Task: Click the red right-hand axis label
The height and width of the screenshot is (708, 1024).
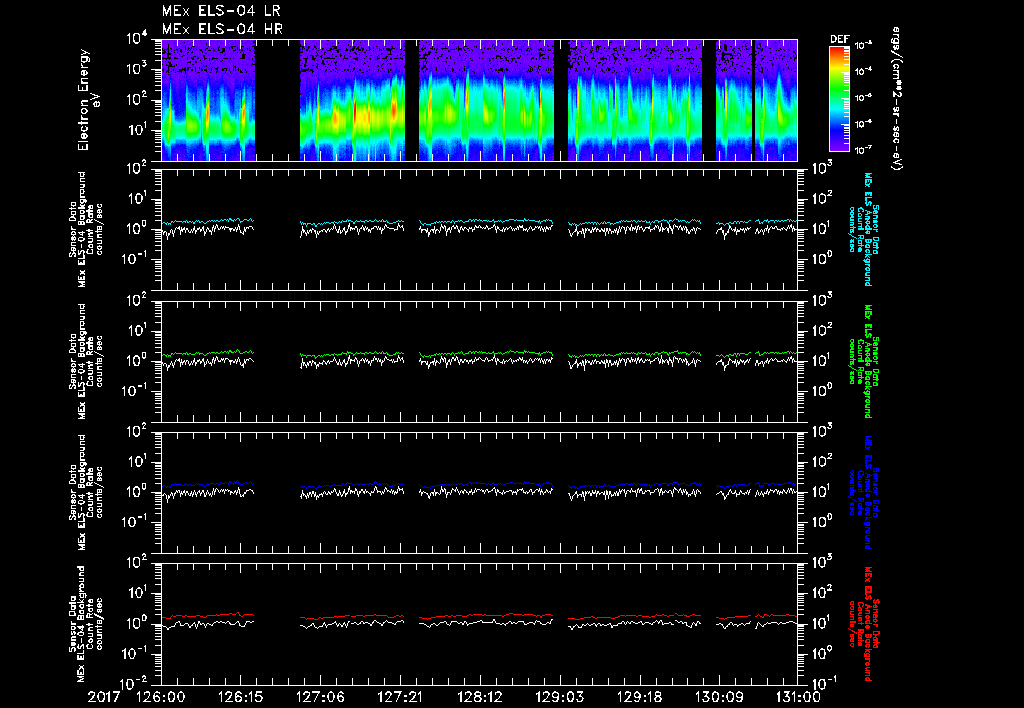Action: pyautogui.click(x=863, y=624)
